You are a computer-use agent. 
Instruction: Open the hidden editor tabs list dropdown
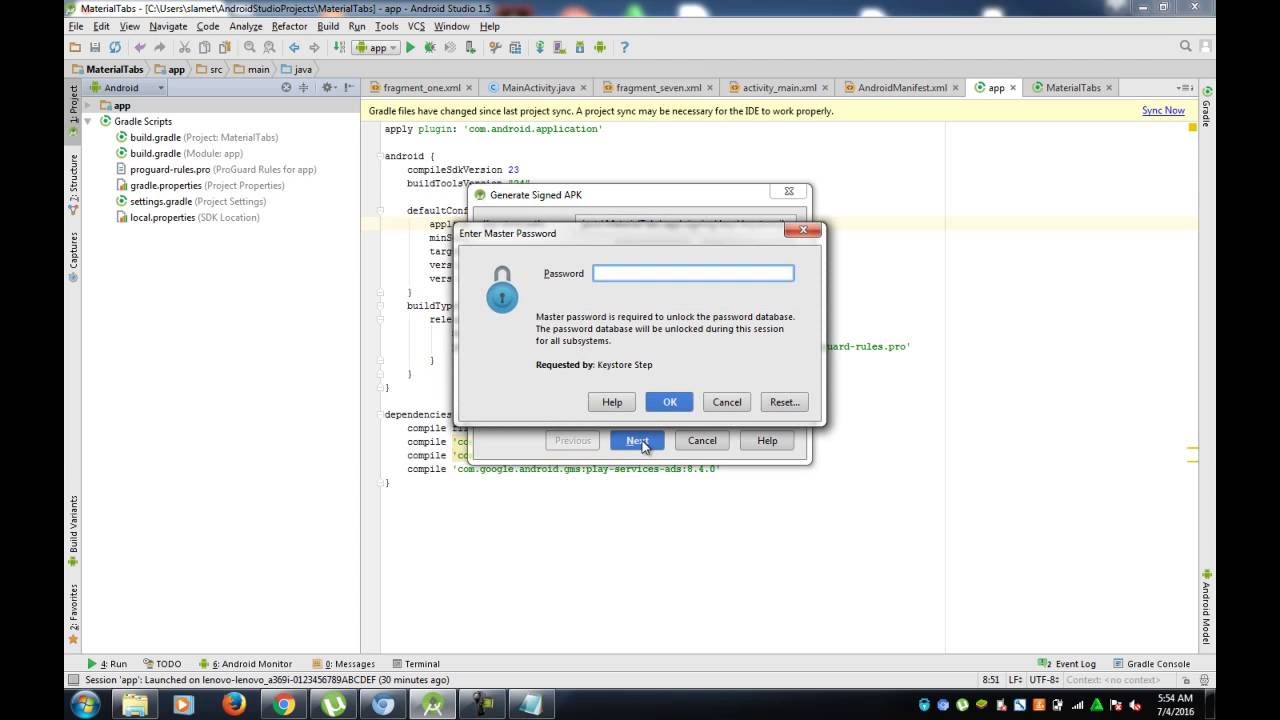tap(1184, 87)
